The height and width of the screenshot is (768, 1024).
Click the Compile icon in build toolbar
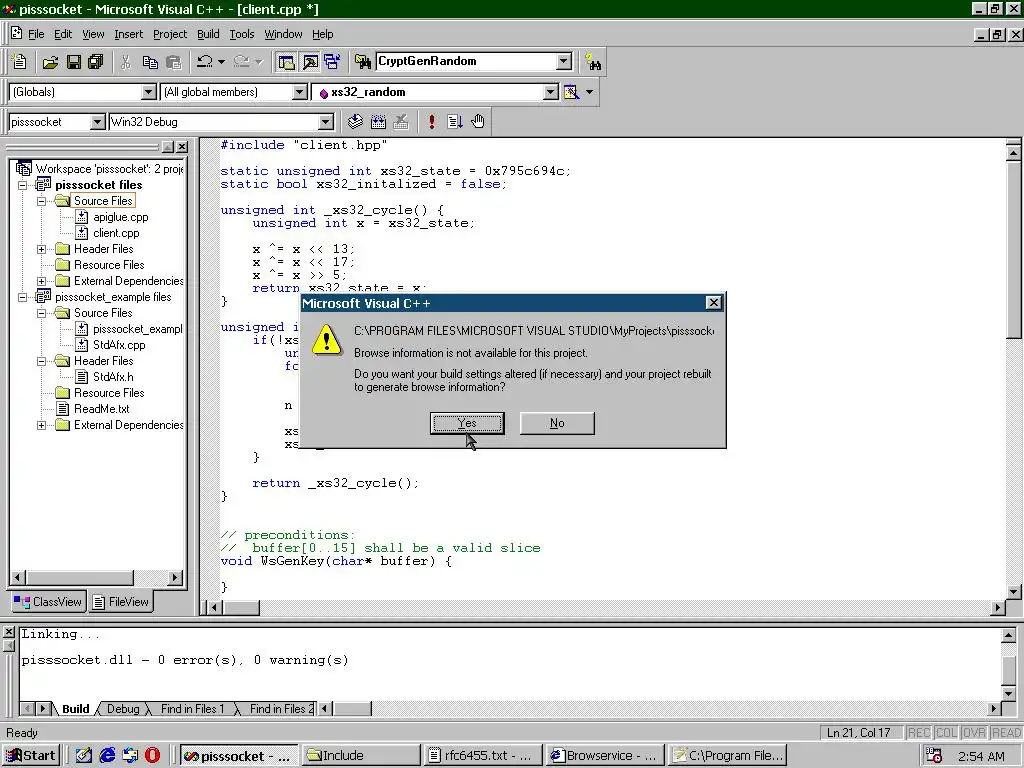coord(355,121)
